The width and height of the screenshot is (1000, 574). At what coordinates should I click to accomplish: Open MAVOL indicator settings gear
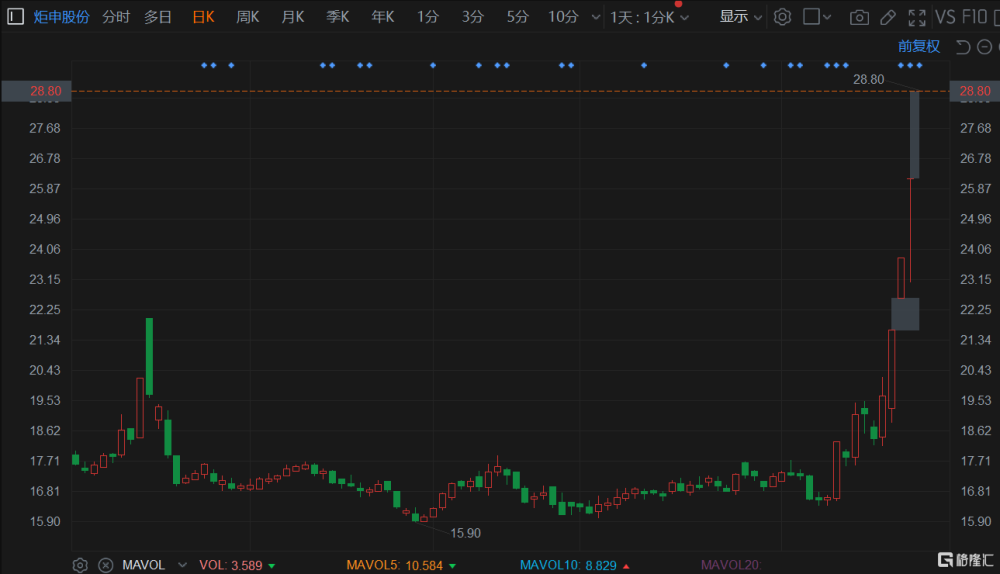coord(80,565)
